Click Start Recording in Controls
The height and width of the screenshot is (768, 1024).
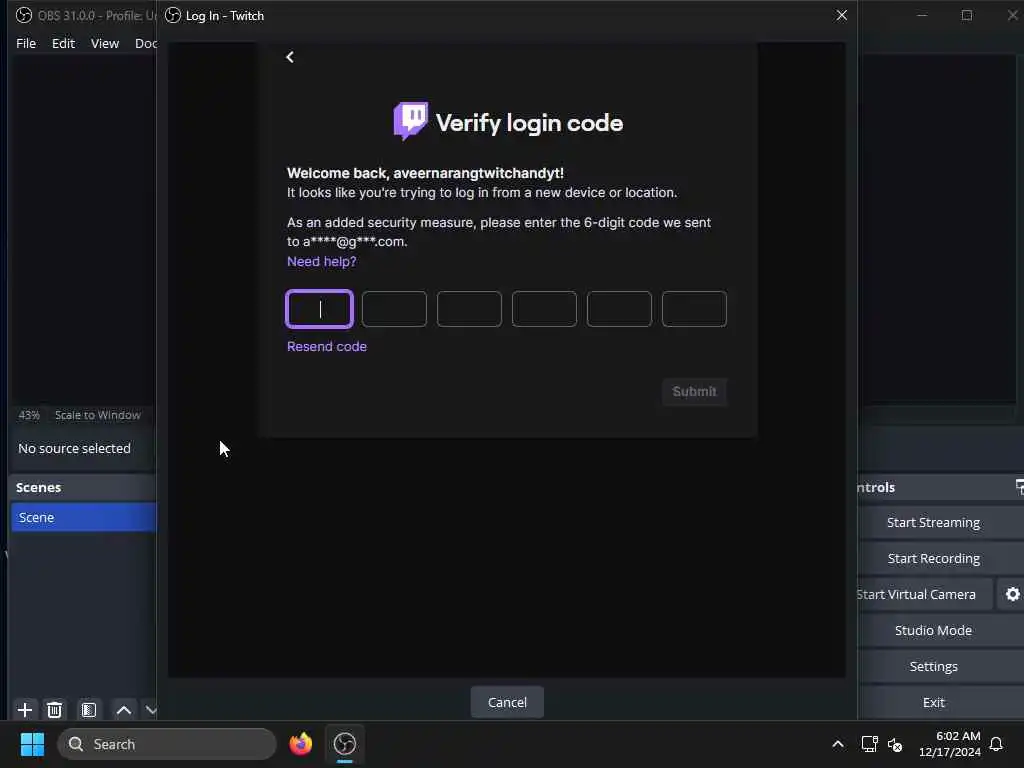tap(933, 558)
